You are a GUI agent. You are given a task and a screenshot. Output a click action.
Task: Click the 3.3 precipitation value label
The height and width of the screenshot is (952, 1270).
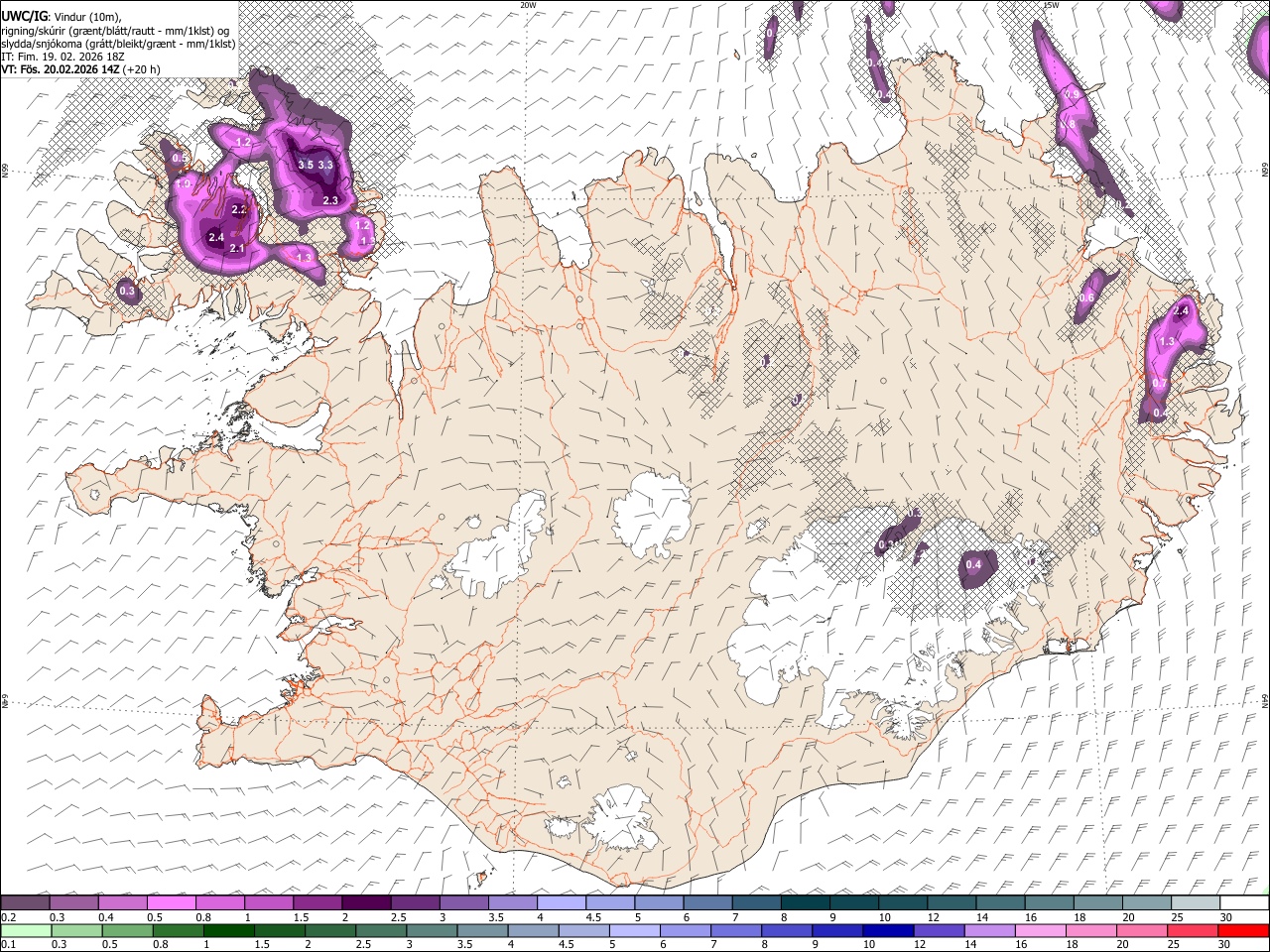click(324, 165)
